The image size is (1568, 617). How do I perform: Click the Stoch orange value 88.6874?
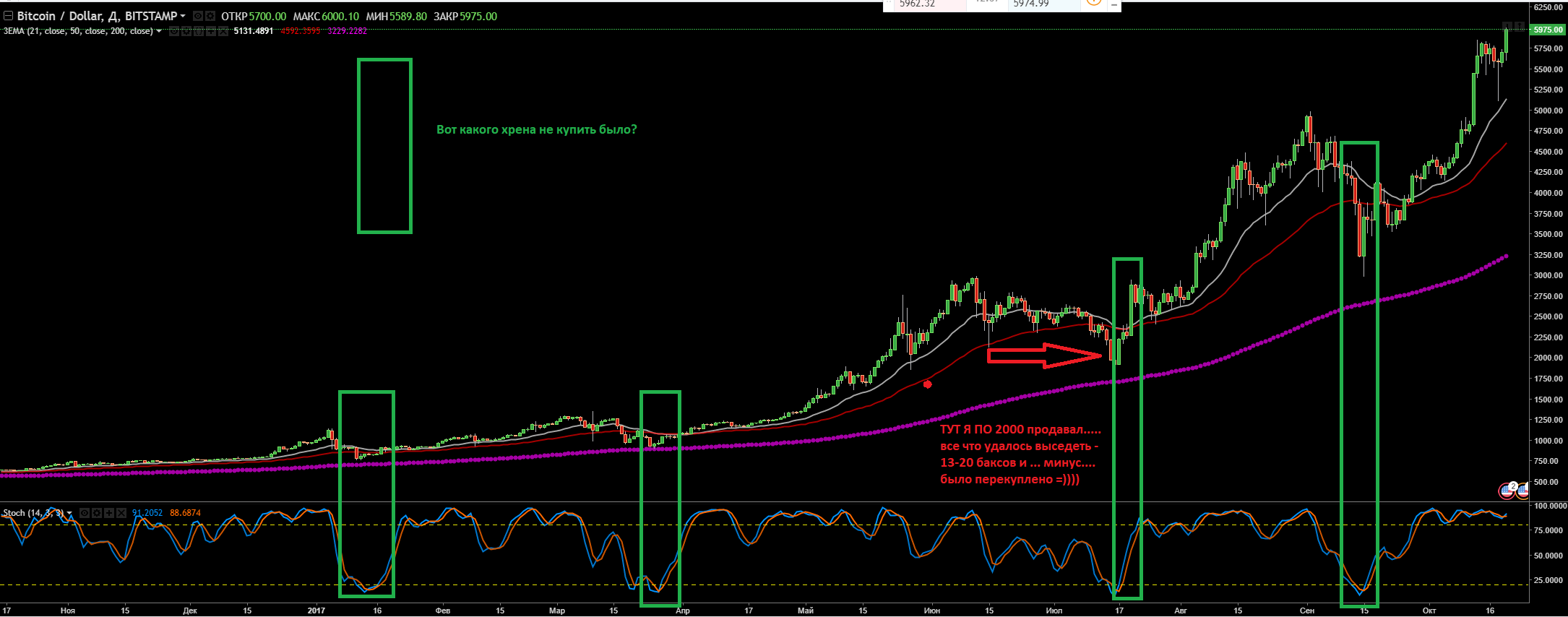[185, 513]
